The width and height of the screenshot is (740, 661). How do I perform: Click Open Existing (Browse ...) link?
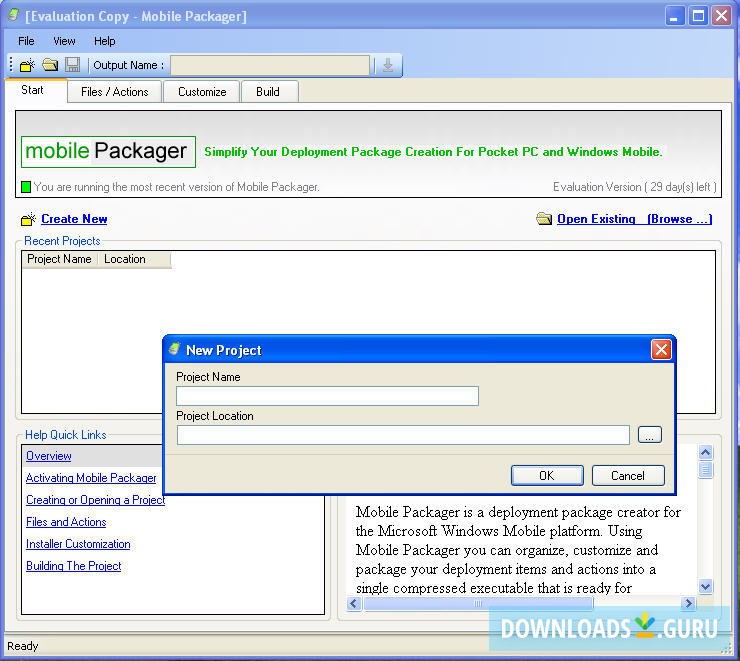click(x=634, y=219)
